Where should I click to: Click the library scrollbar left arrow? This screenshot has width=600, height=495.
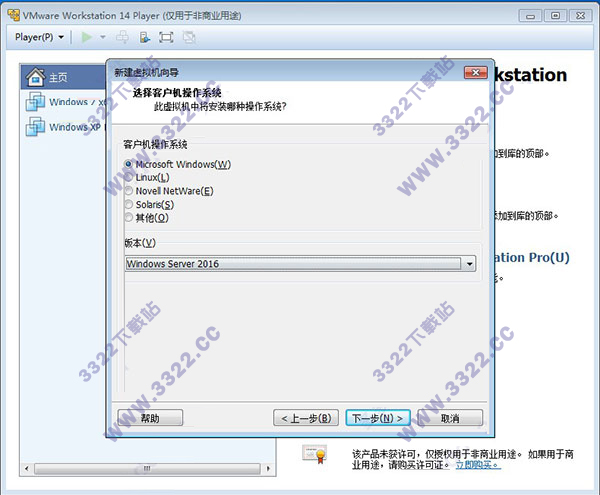(x=26, y=468)
